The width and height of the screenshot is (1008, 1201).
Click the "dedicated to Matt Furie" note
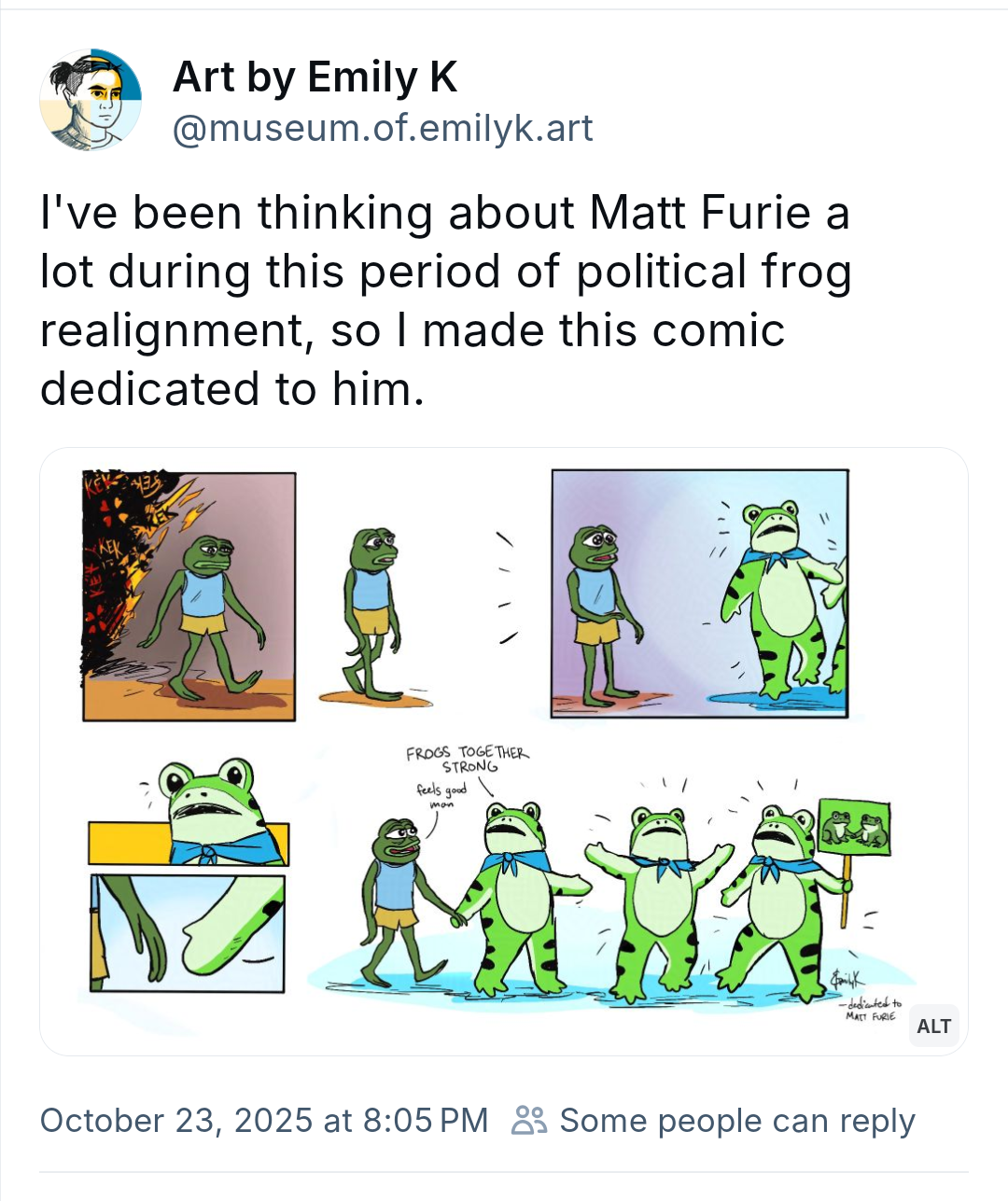872,1009
